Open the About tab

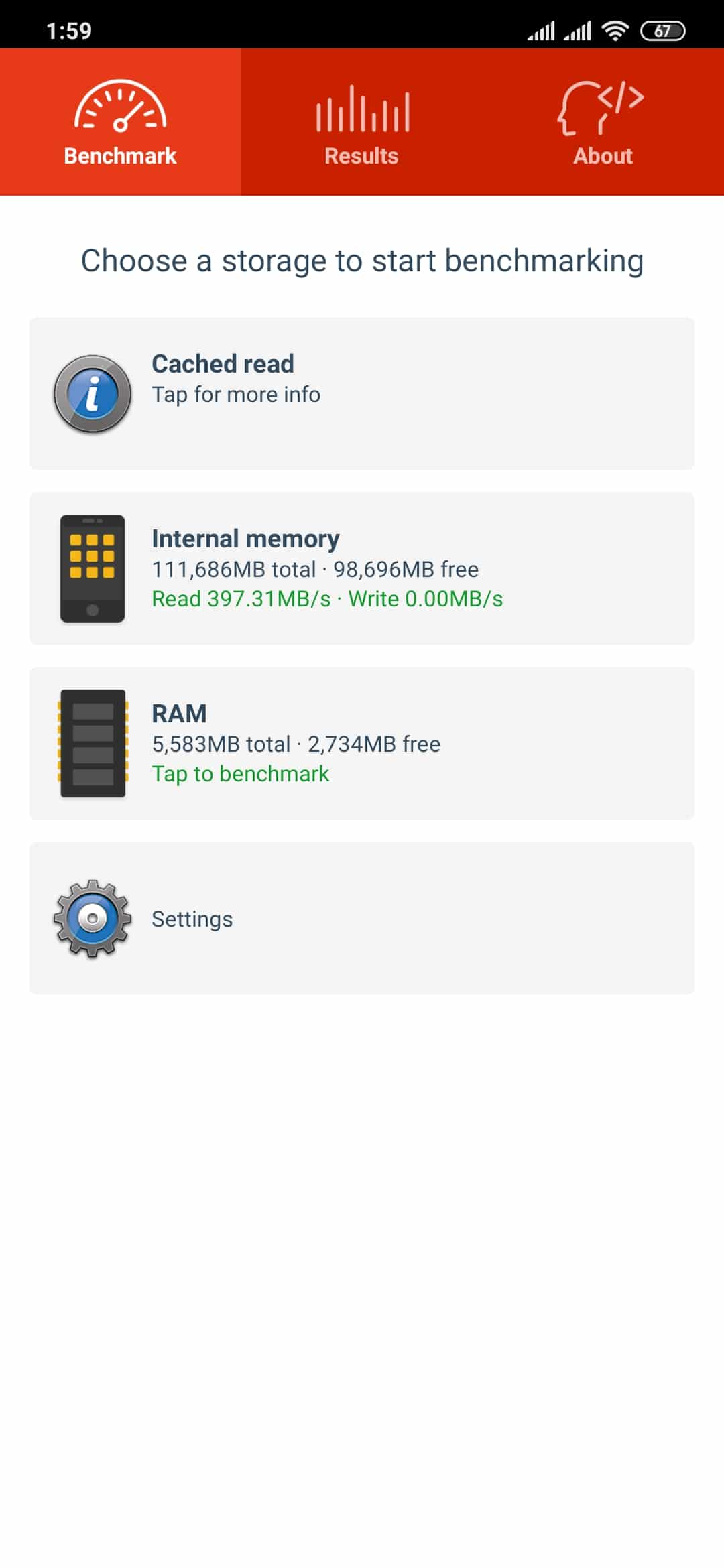coord(603,122)
